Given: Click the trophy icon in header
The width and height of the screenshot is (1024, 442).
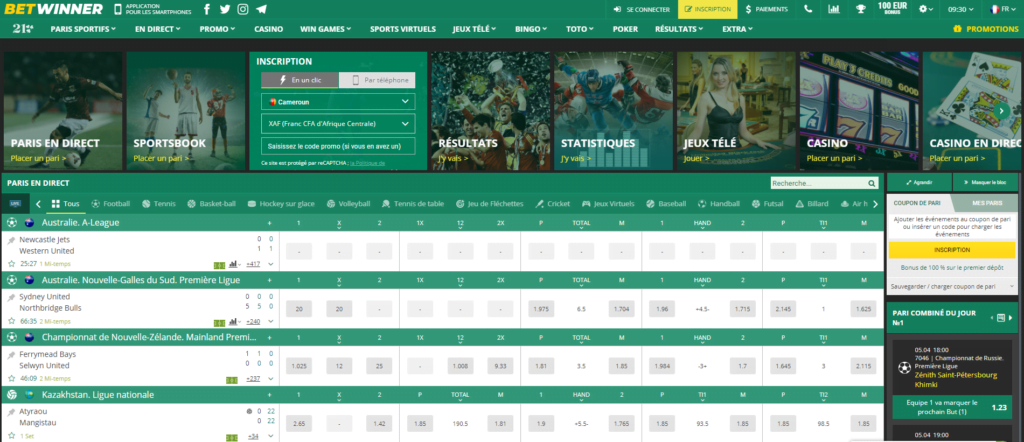Looking at the screenshot, I should [x=860, y=9].
